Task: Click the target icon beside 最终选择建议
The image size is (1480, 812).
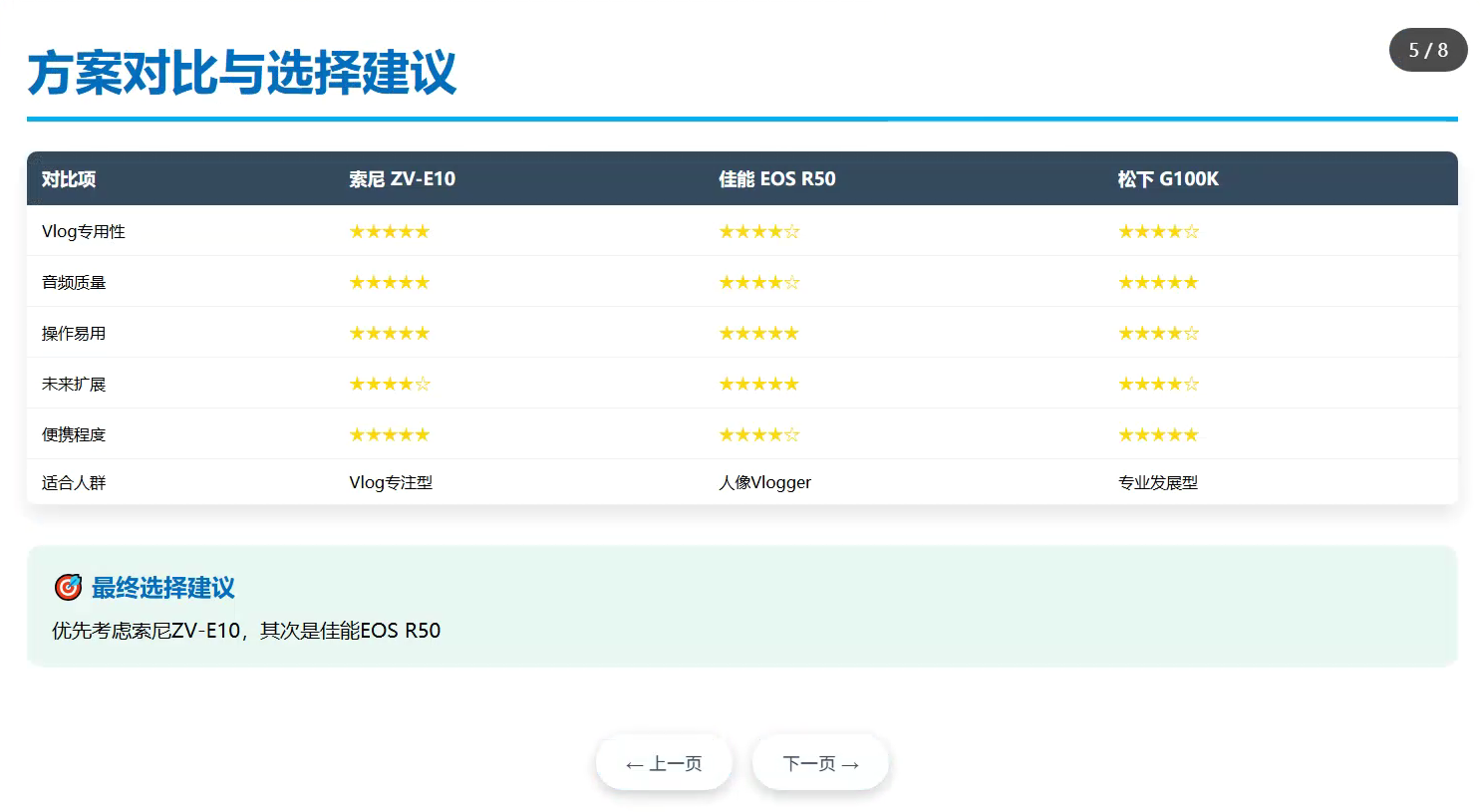Action: (x=68, y=587)
